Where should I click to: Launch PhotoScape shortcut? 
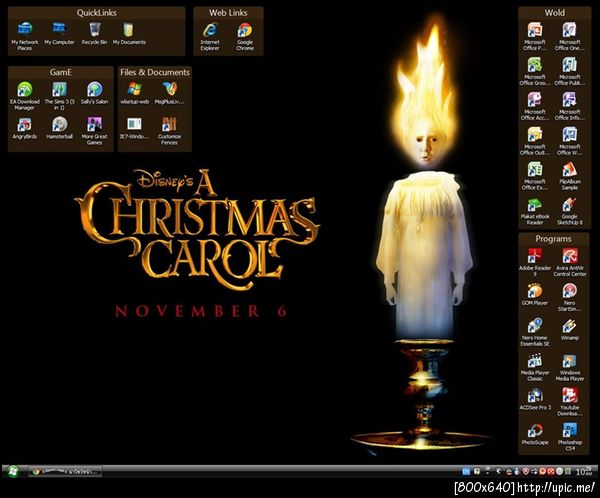[535, 434]
